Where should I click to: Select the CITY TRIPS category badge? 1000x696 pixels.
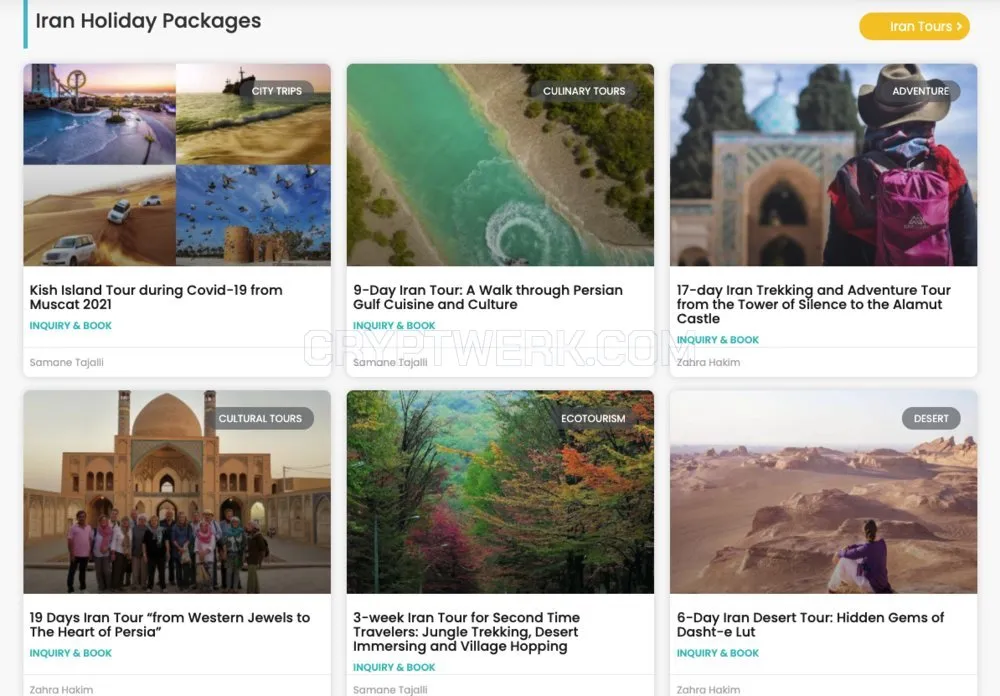click(x=276, y=91)
